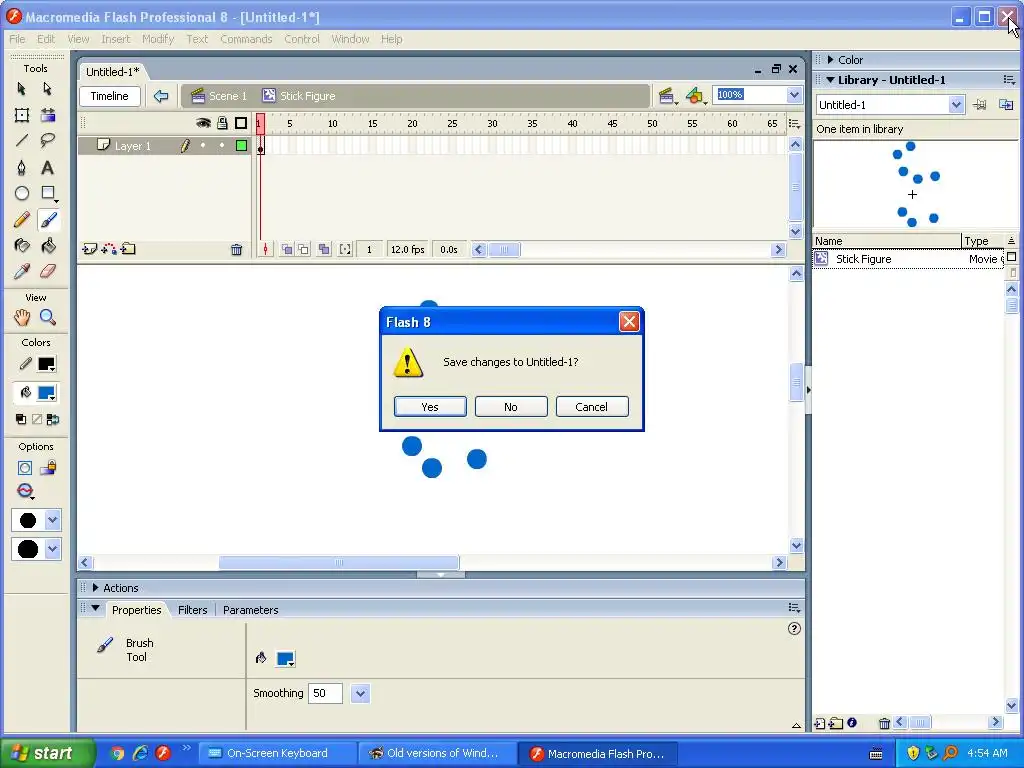The image size is (1024, 768).
Task: Select the Brush tool in Tools panel
Action: click(x=48, y=220)
